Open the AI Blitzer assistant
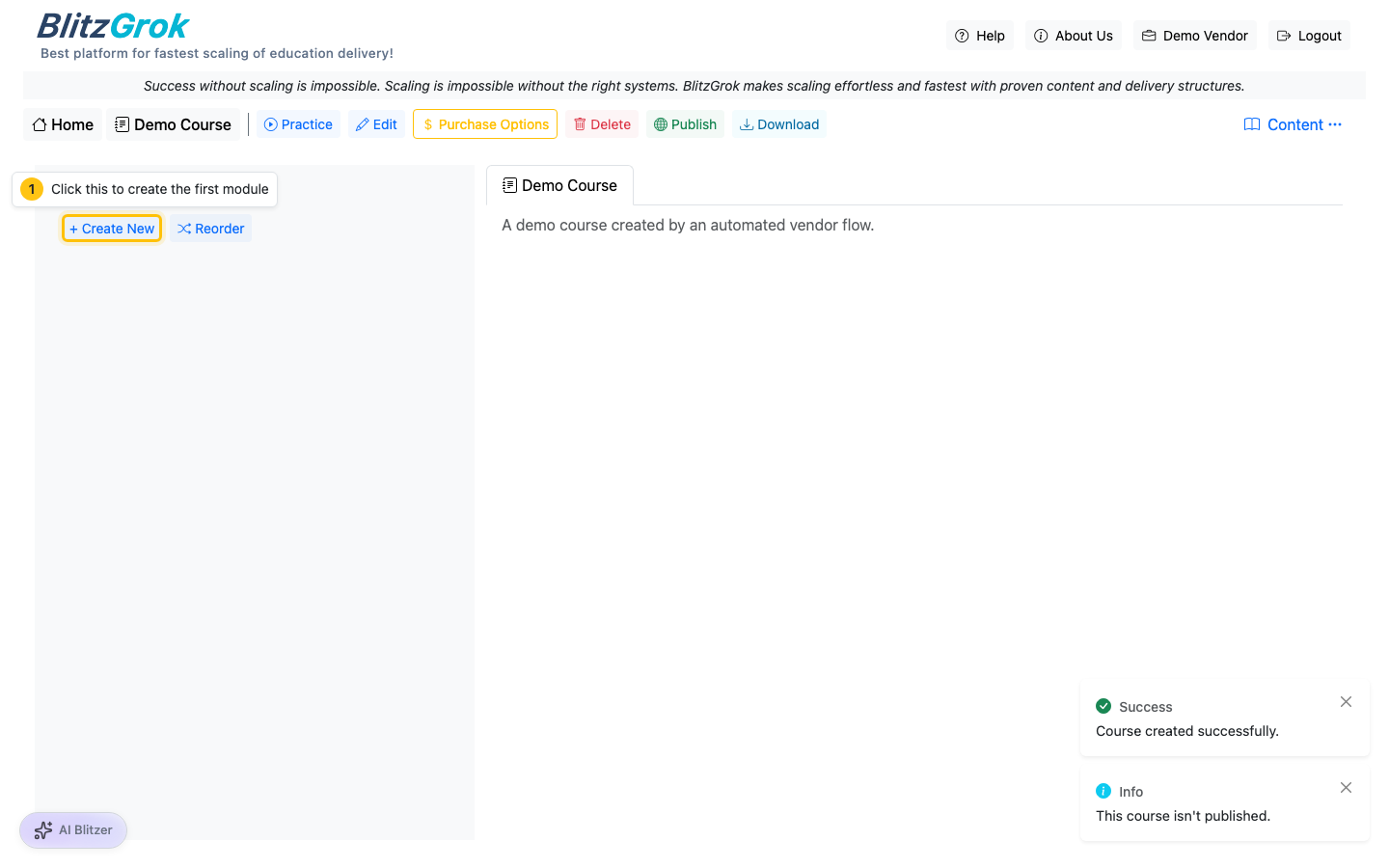This screenshot has width=1389, height=868. click(x=73, y=829)
